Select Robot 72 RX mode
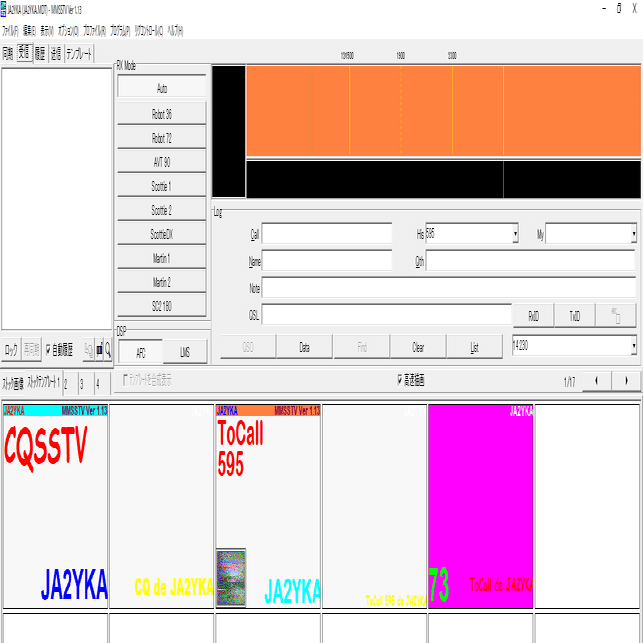Screen dimensions: 643x643 (x=162, y=138)
